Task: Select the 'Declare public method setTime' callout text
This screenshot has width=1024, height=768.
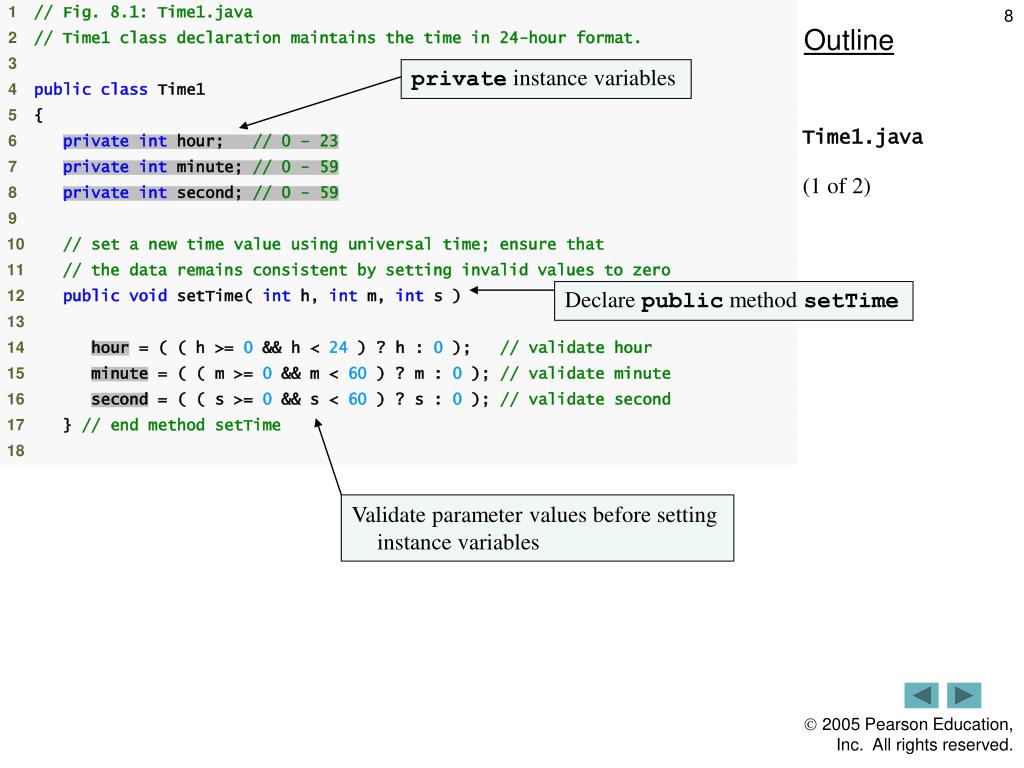Action: pos(731,300)
